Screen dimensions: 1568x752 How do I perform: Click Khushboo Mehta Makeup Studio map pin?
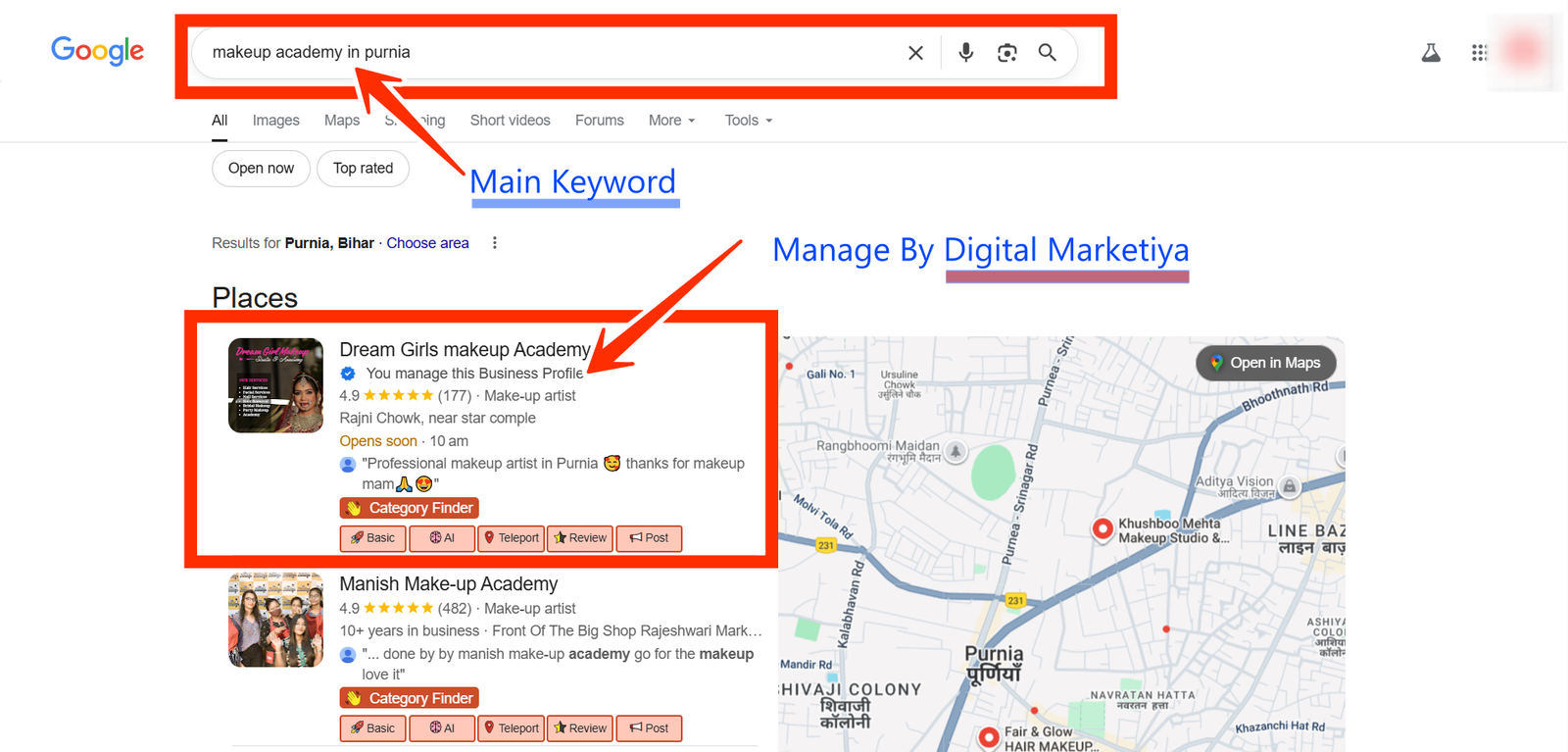click(1102, 529)
